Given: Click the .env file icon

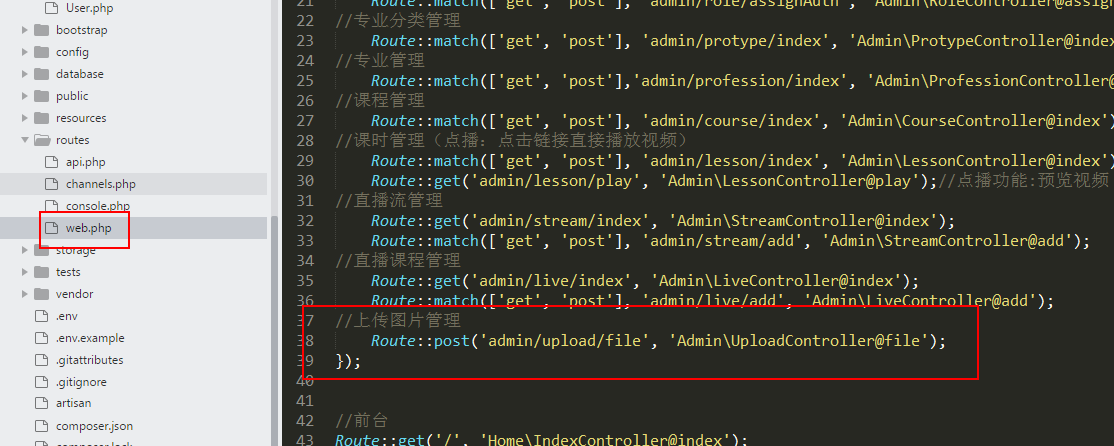Looking at the screenshot, I should click(41, 316).
